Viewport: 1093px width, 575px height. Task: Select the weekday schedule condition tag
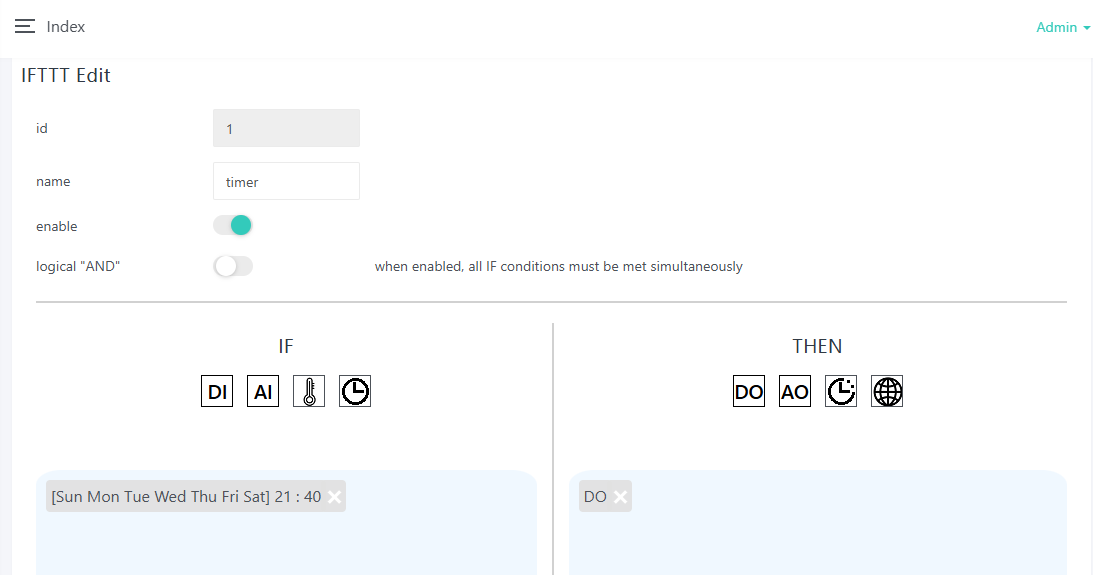(186, 497)
